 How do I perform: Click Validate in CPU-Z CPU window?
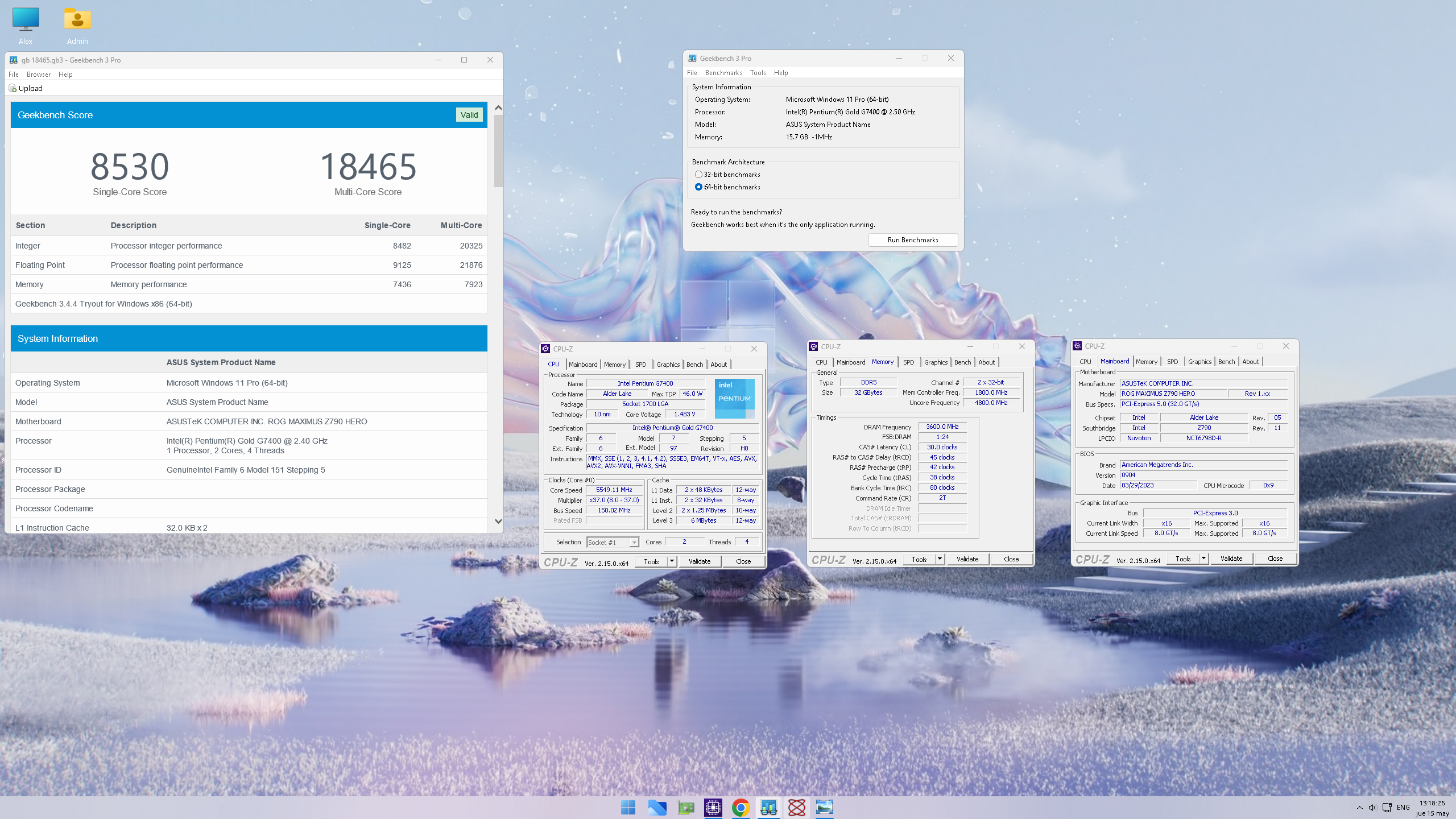(x=700, y=561)
